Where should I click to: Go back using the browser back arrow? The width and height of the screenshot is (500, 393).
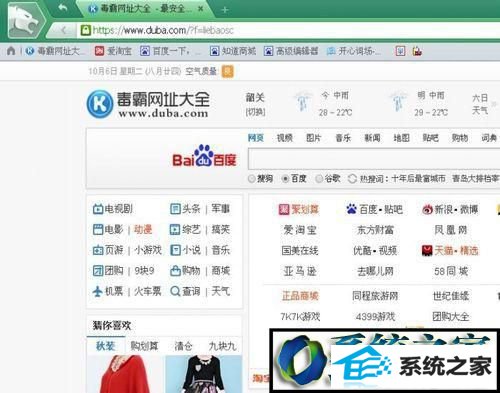[64, 31]
